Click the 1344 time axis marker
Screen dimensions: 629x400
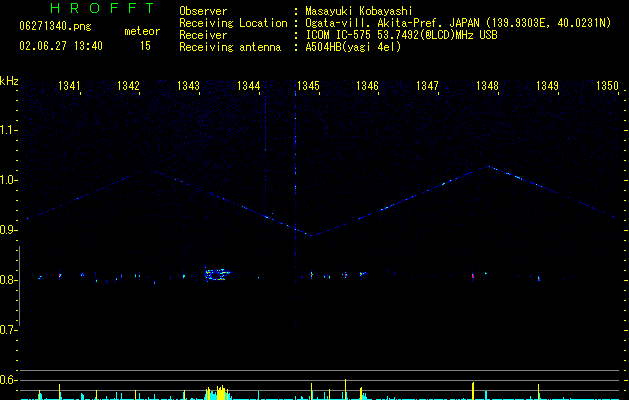click(249, 86)
